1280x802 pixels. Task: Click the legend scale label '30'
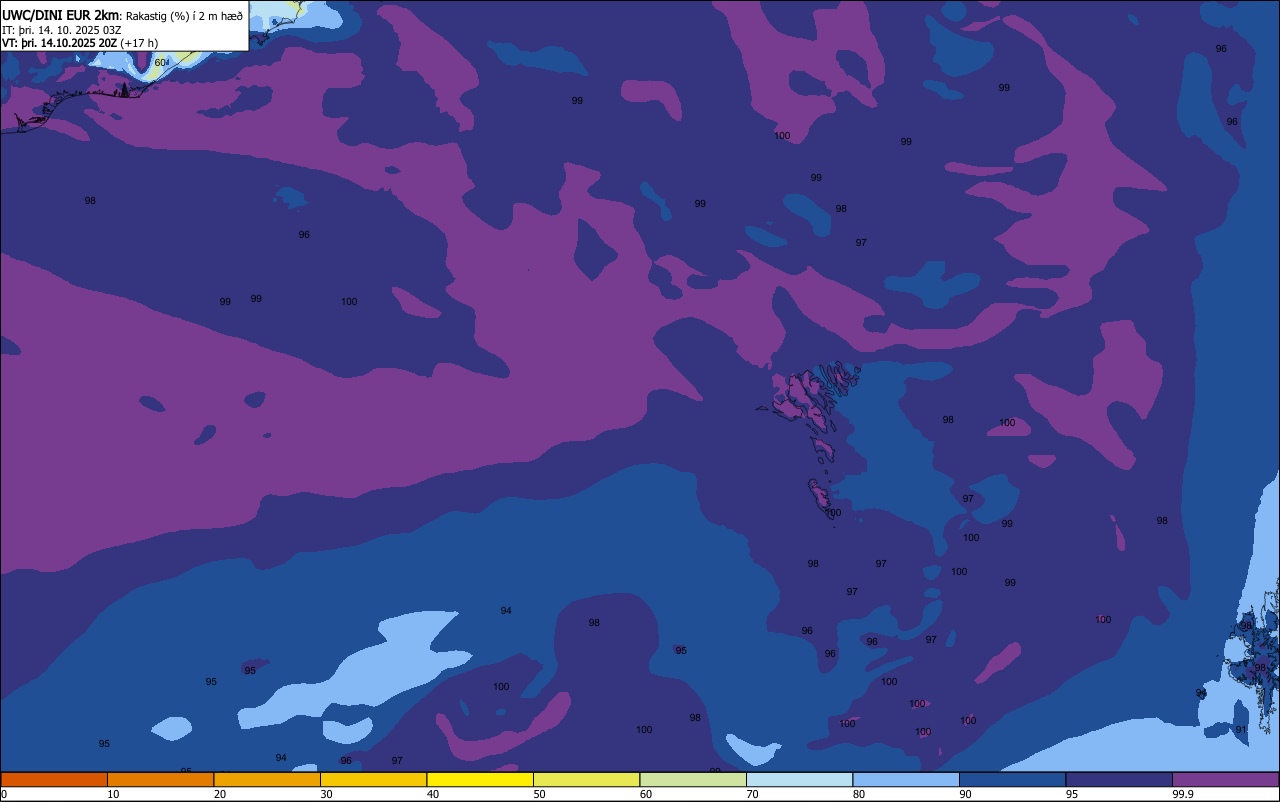pos(326,794)
